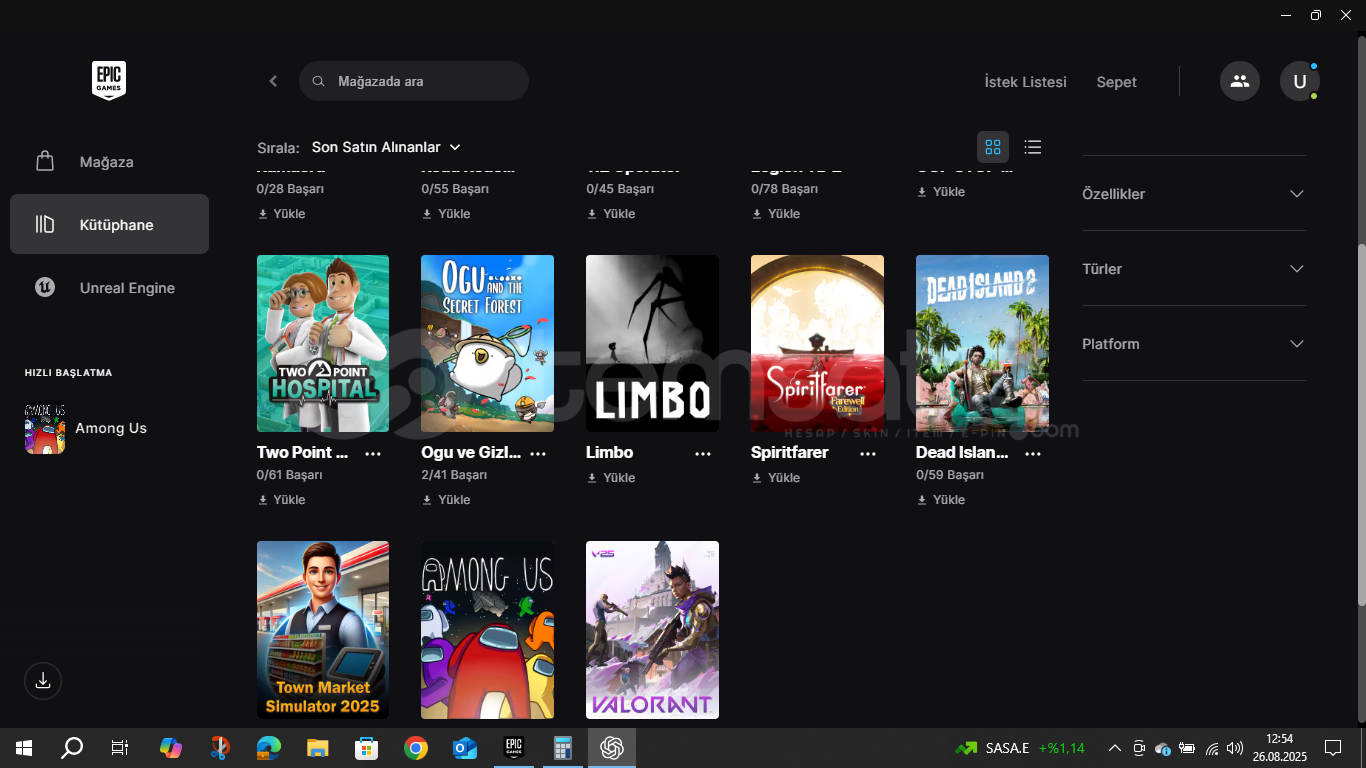Viewport: 1366px width, 768px height.
Task: Open the three-dot menu for Two Point Hospital
Action: coord(373,453)
